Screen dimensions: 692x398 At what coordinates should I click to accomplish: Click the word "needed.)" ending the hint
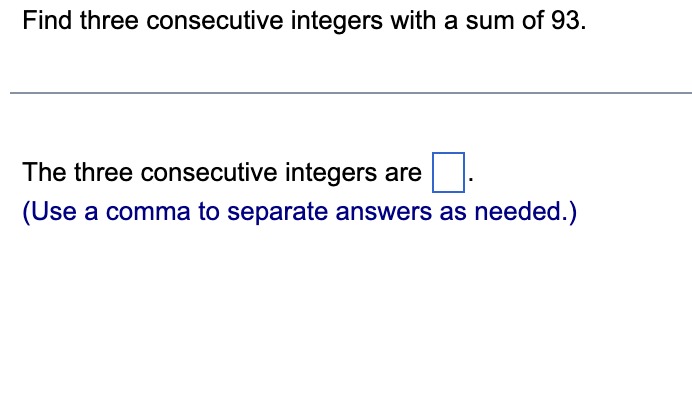pos(525,212)
